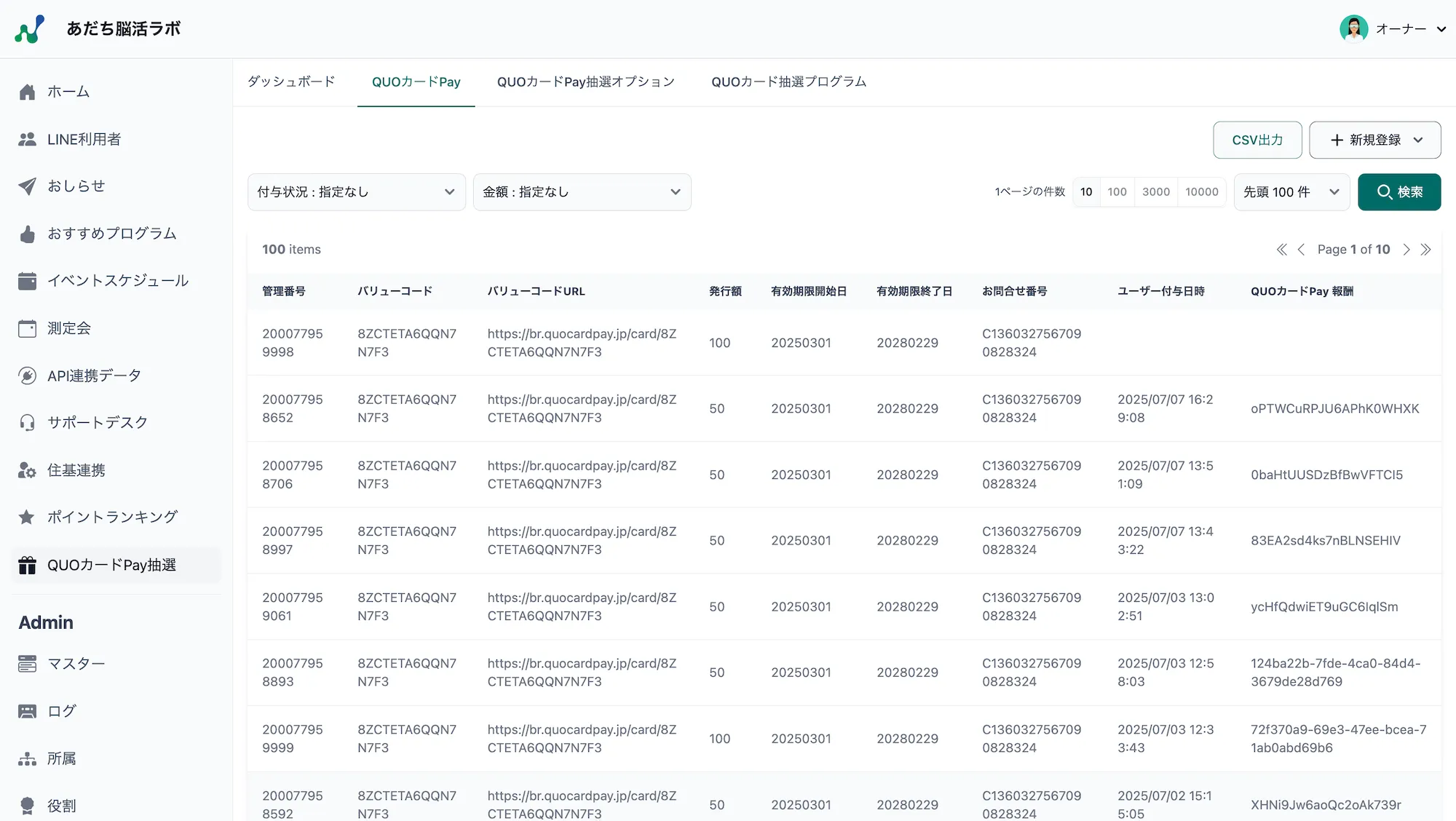Expand the 付与状況 filter dropdown

[356, 191]
